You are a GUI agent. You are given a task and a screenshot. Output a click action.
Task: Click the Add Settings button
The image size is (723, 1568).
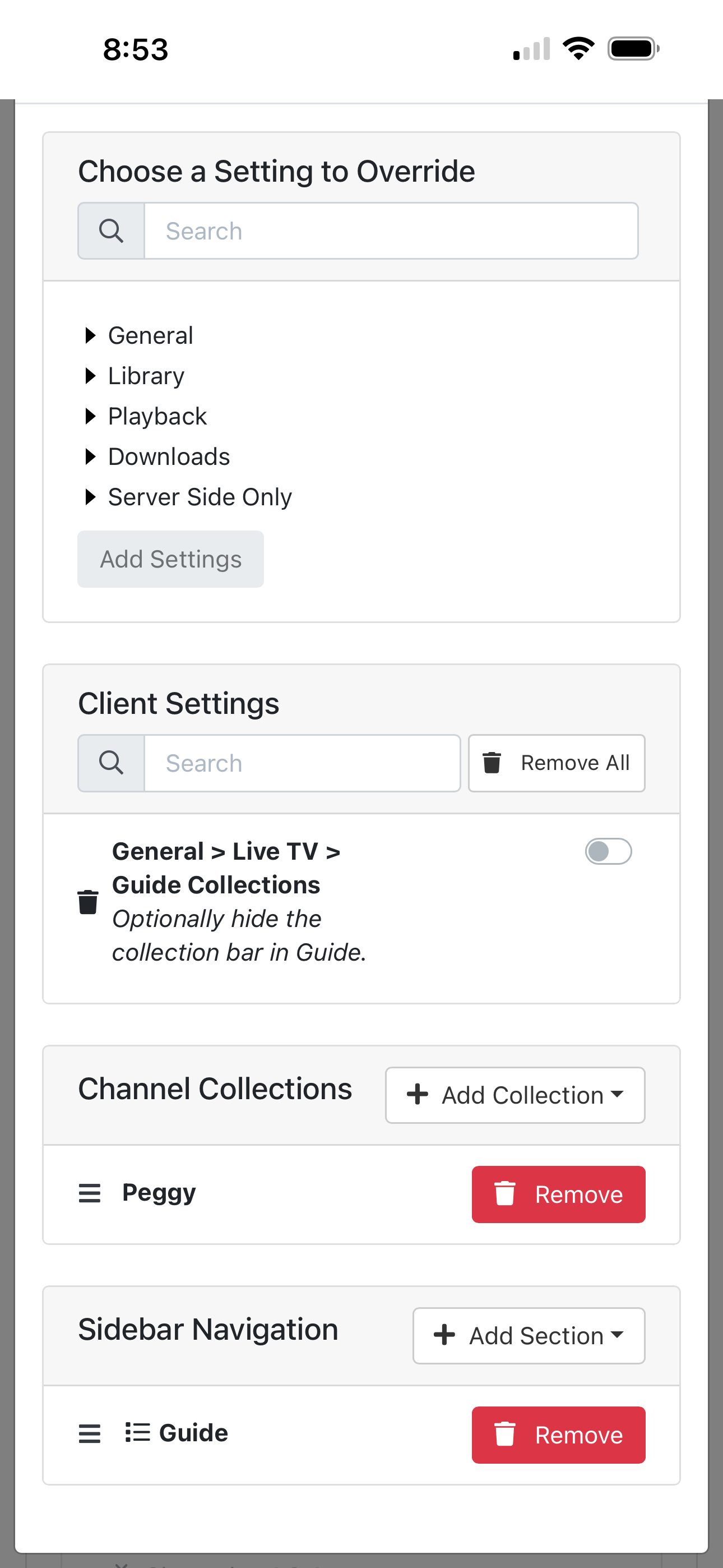170,559
